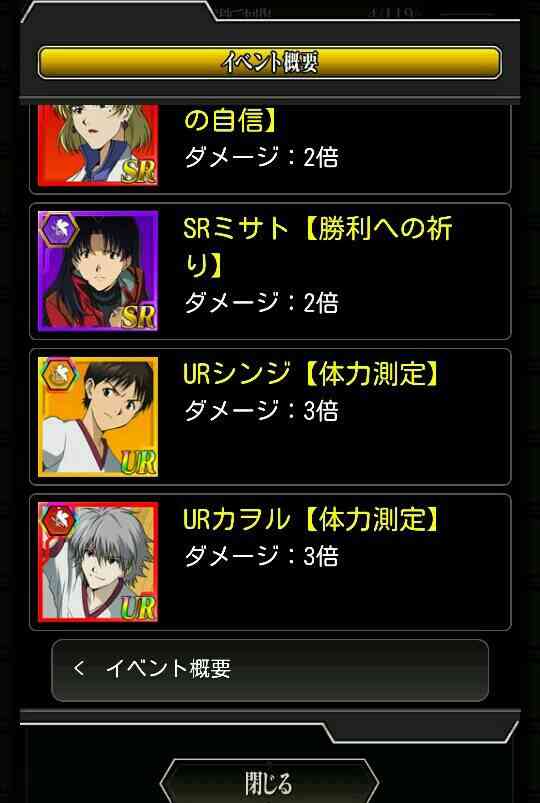Go back via the イベント概要 button

(270, 670)
